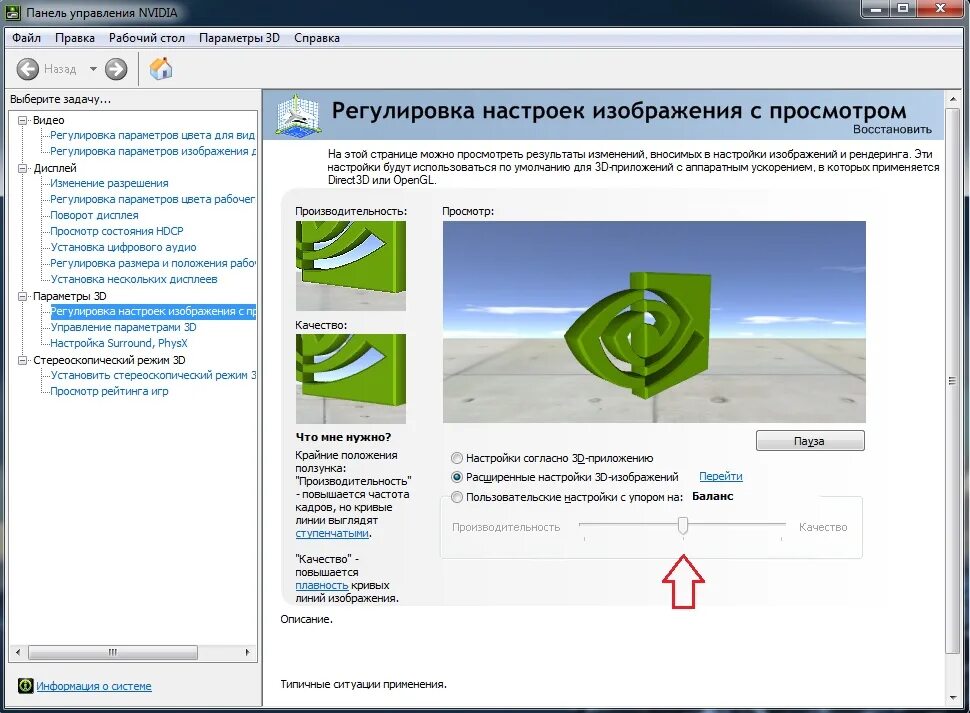Click the Forward arrow icon

point(116,69)
